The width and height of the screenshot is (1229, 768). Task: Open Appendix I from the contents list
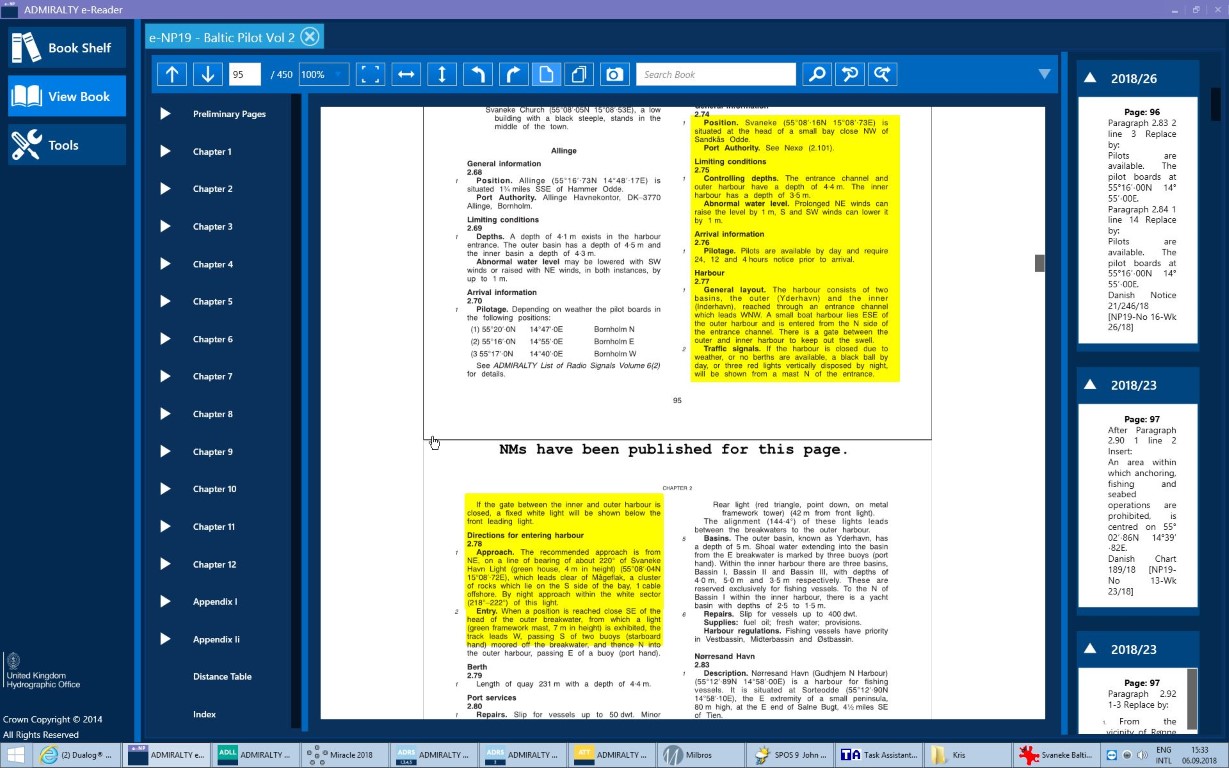pyautogui.click(x=215, y=602)
